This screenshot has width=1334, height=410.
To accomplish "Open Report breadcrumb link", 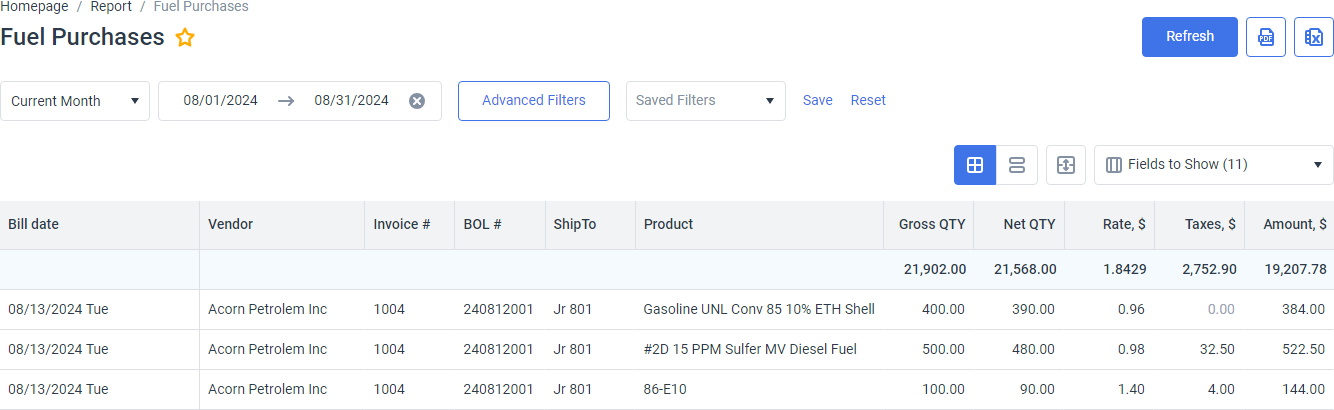I will point(111,7).
